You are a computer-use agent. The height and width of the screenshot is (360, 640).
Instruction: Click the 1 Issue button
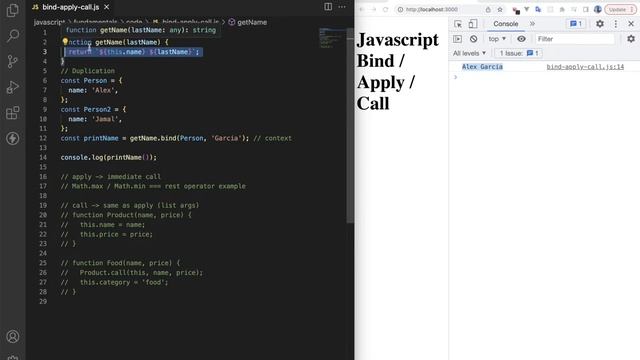pyautogui.click(x=519, y=53)
